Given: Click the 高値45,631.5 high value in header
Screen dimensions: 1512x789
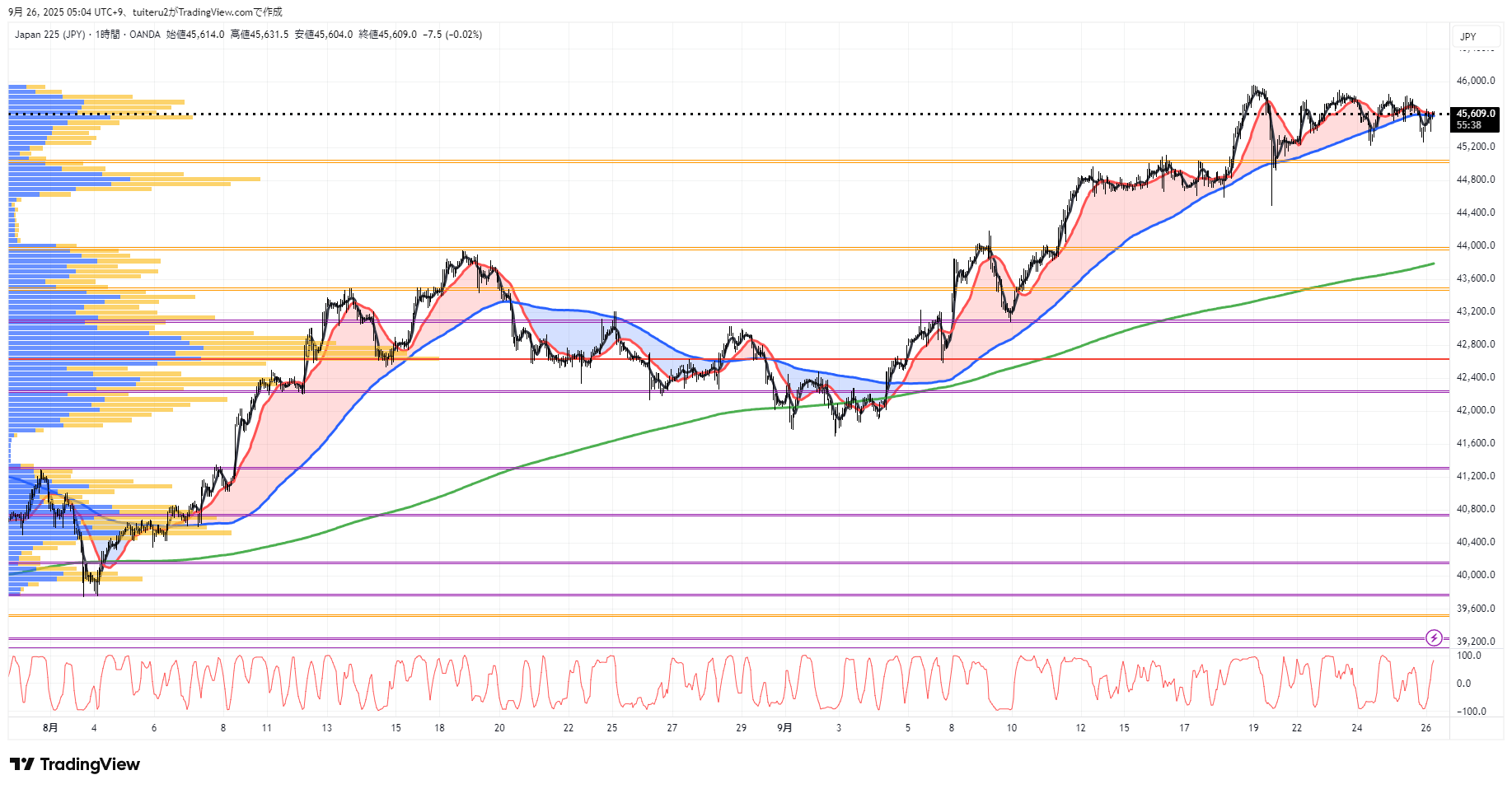Looking at the screenshot, I should [x=260, y=35].
